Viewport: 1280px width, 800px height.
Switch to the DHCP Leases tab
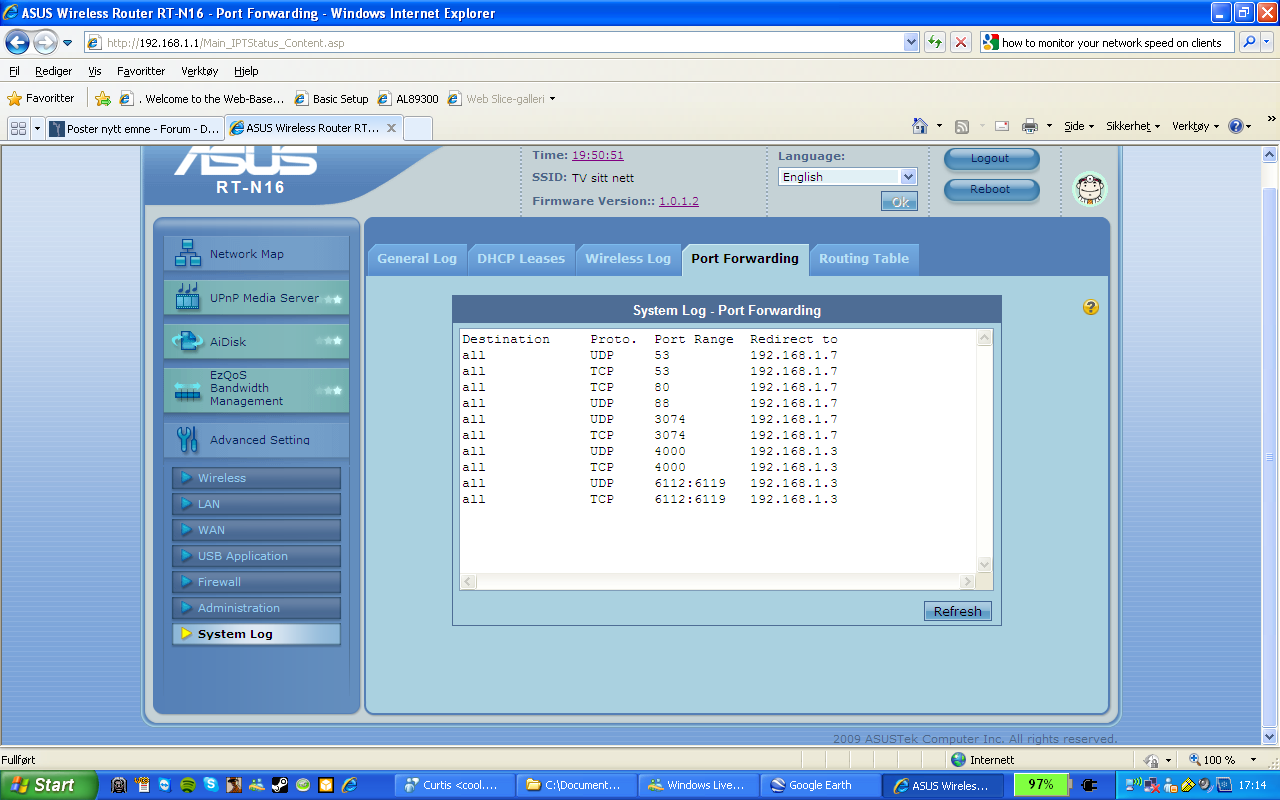[x=521, y=258]
